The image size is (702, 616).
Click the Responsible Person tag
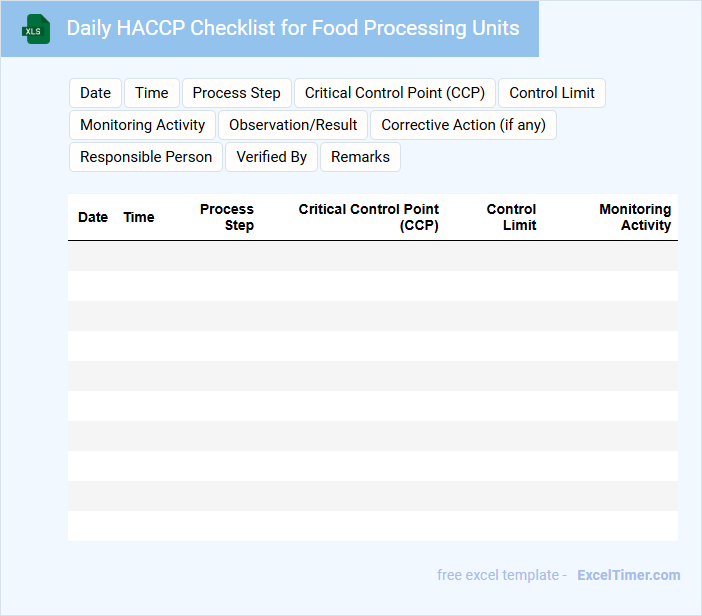(x=146, y=157)
